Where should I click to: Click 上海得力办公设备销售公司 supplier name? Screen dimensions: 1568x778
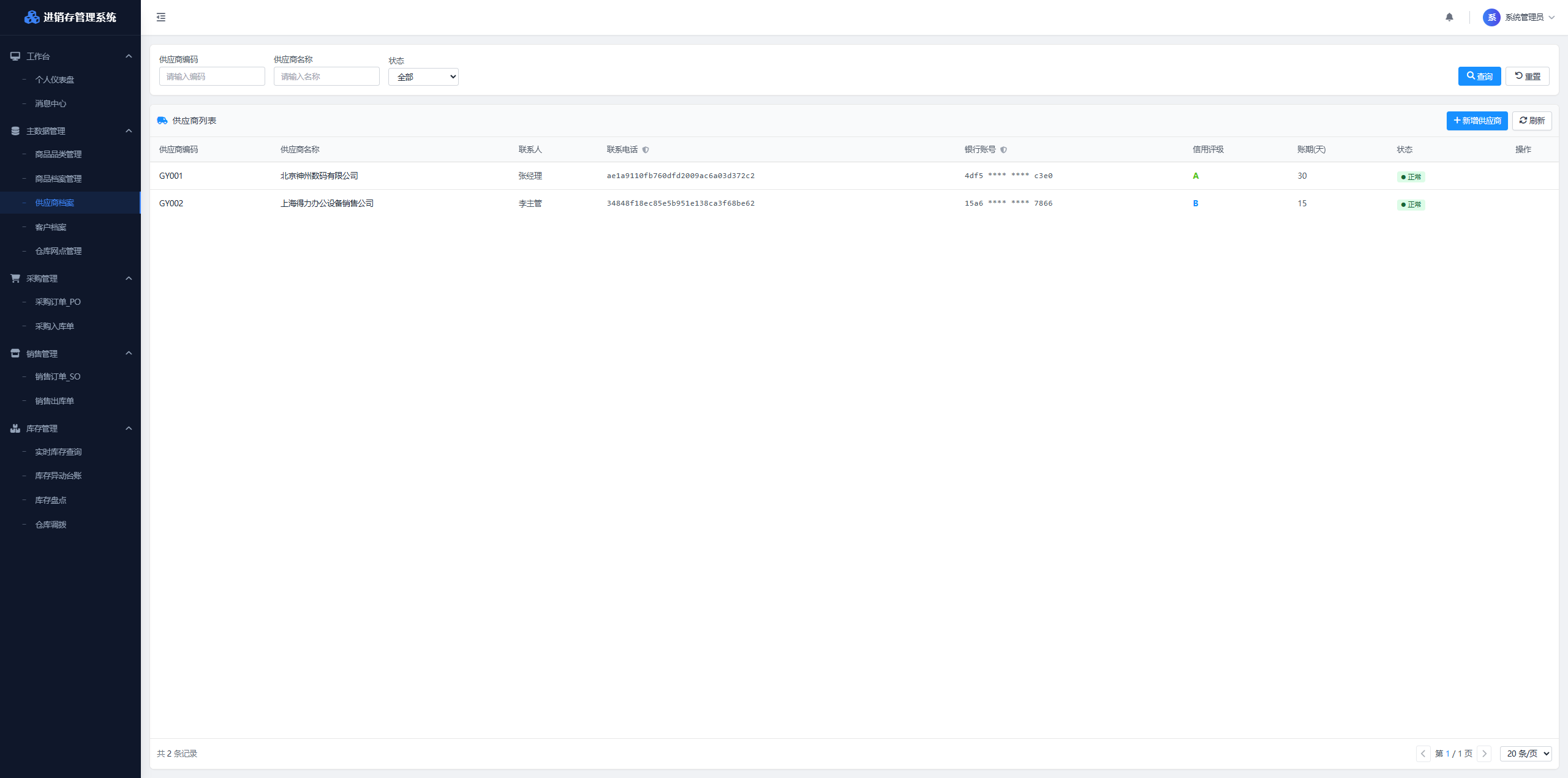coord(327,203)
